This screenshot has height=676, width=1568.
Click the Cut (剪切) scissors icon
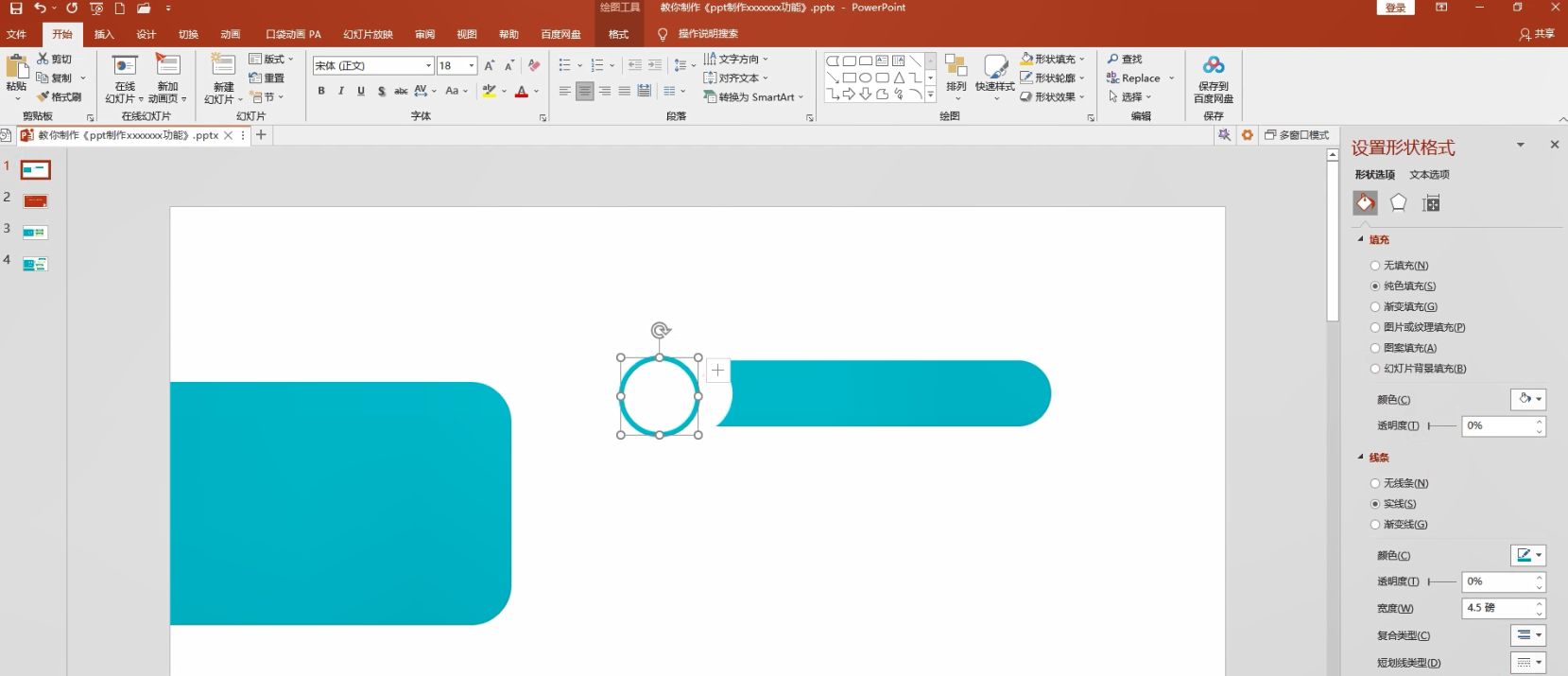coord(43,59)
